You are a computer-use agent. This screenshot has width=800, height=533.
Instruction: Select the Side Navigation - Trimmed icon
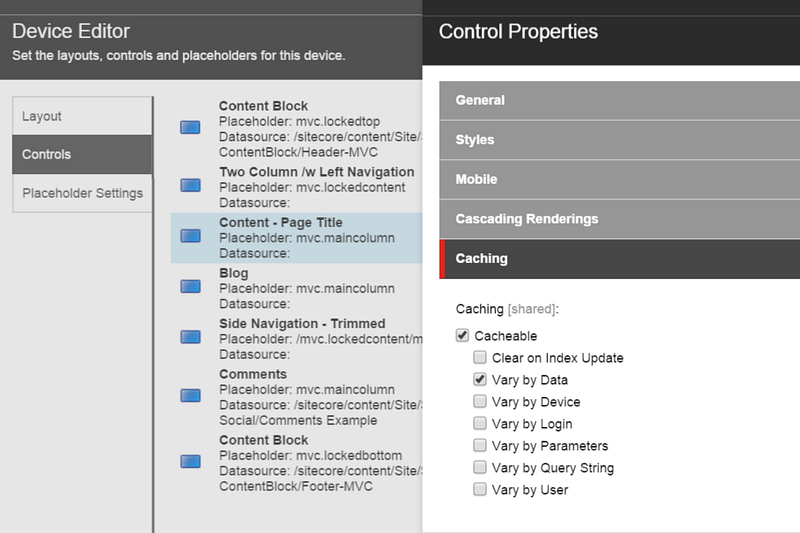click(190, 337)
